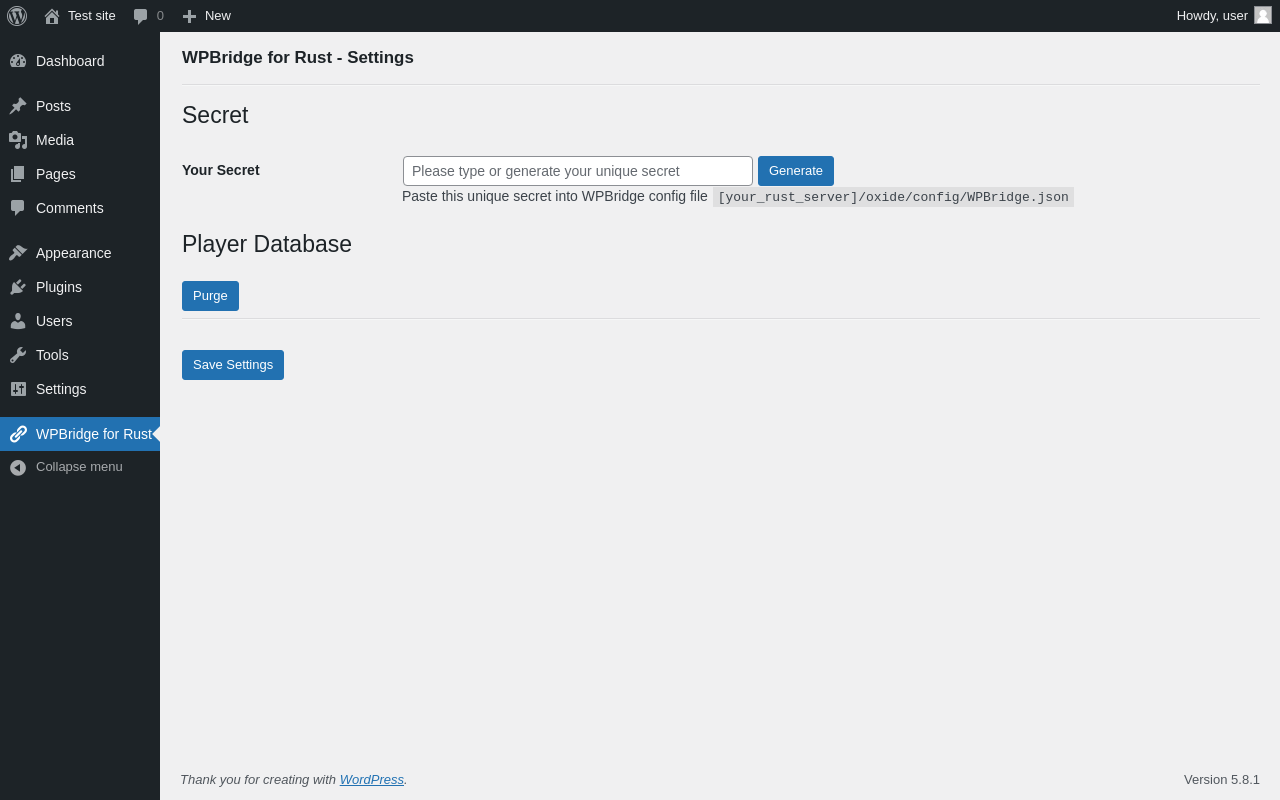Click the Tools wrench icon
This screenshot has height=800, width=1280.
tap(18, 355)
